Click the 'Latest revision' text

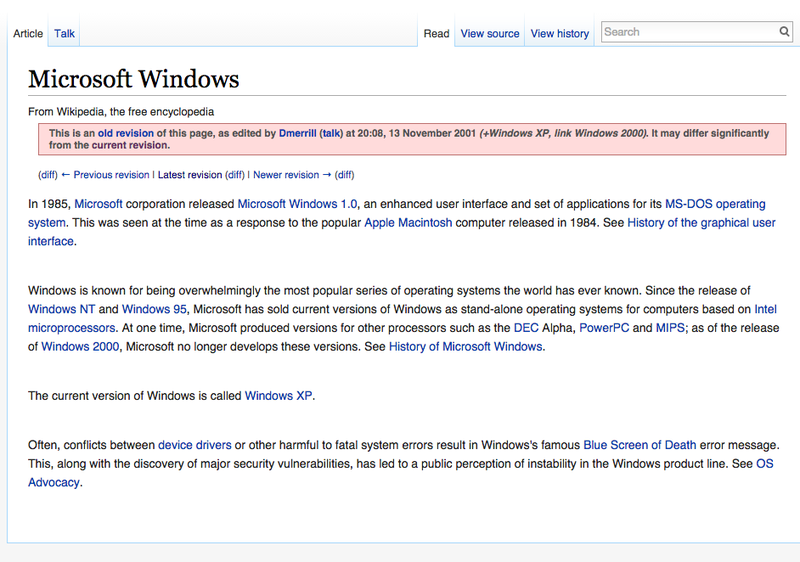(x=190, y=175)
